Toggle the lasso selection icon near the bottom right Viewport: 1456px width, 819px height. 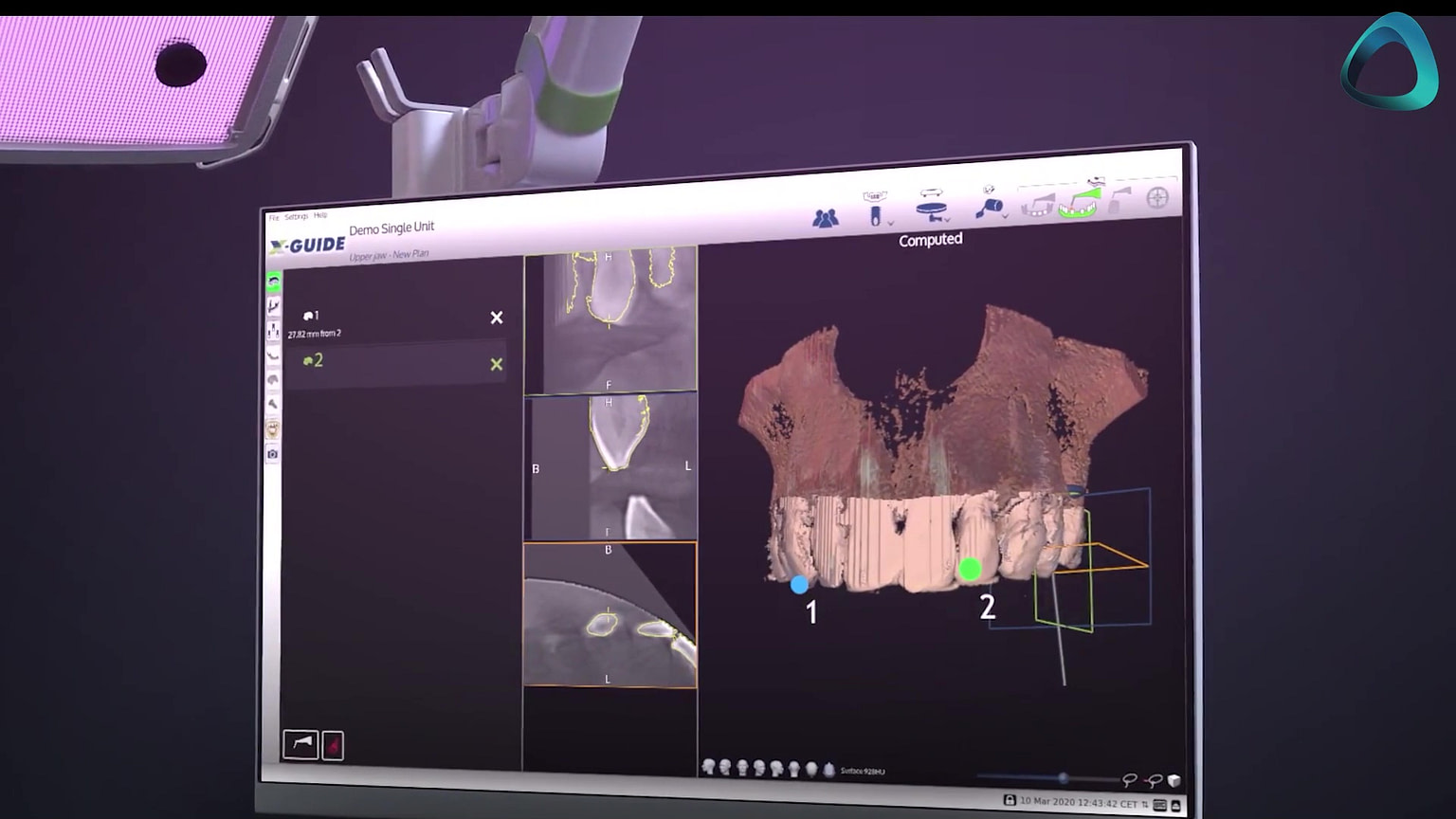pyautogui.click(x=1131, y=780)
